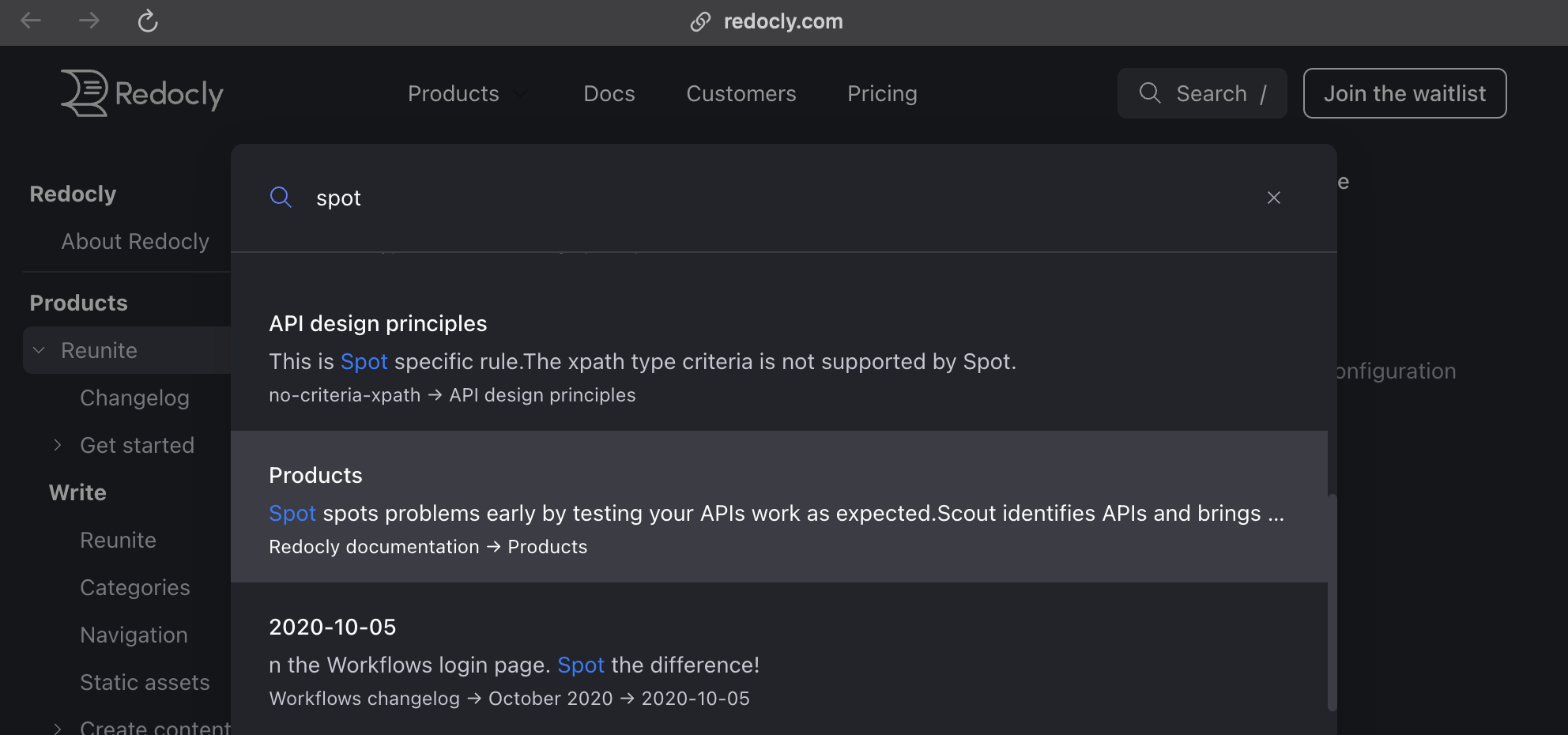The width and height of the screenshot is (1568, 735).
Task: Click the search results scrollbar
Action: click(1332, 602)
